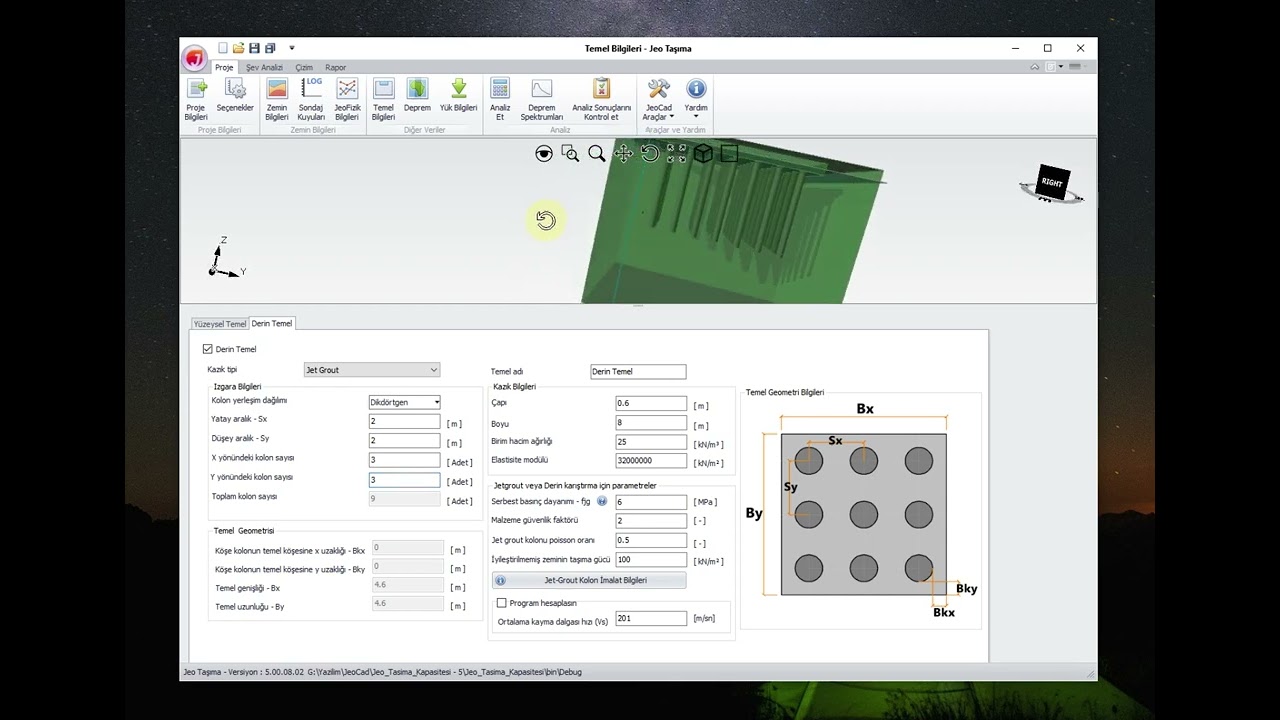
Task: Open Temel Bilgileri foundation tool
Action: [383, 99]
